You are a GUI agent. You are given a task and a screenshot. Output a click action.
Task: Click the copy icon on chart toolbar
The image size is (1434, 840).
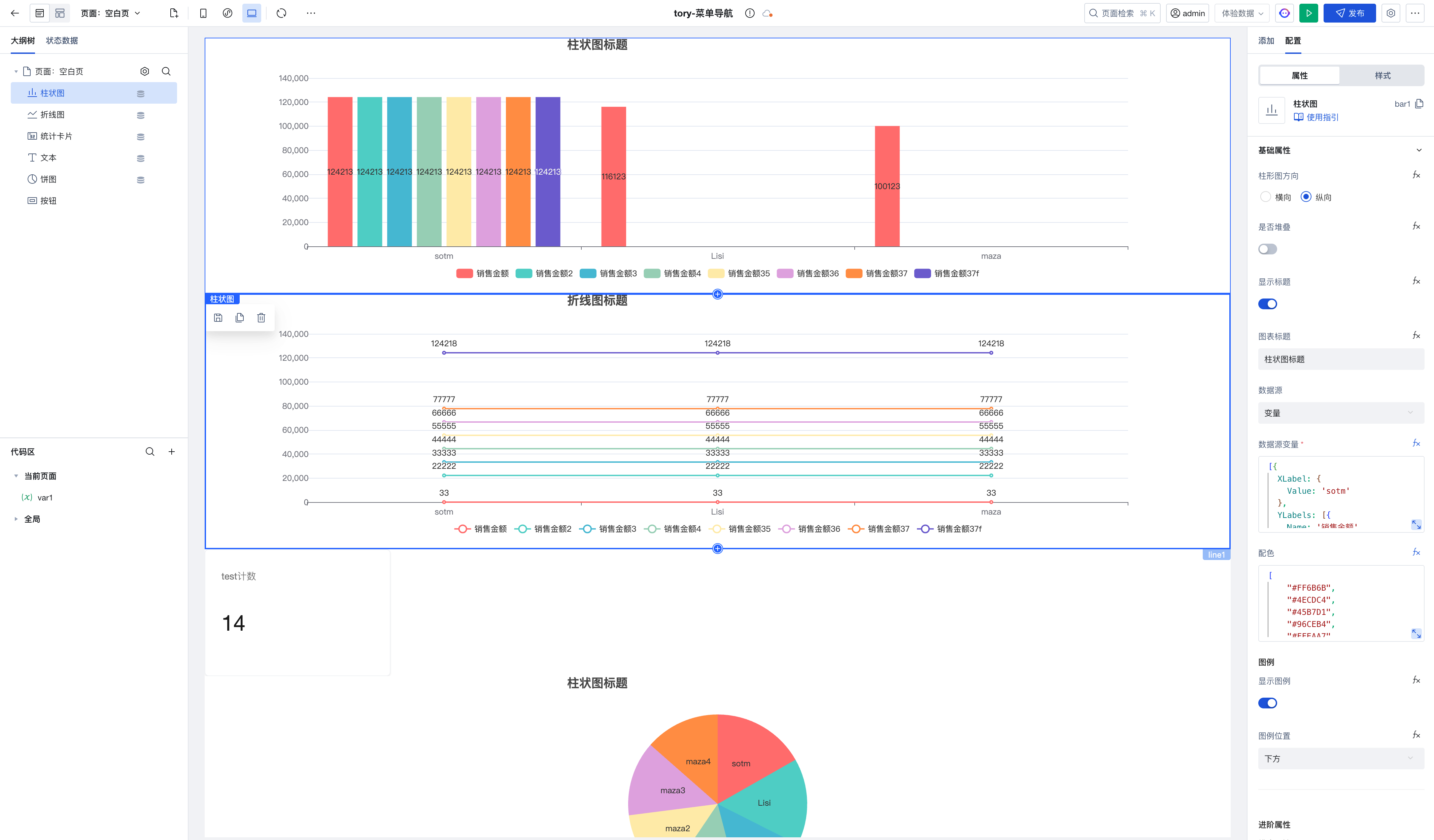[240, 318]
